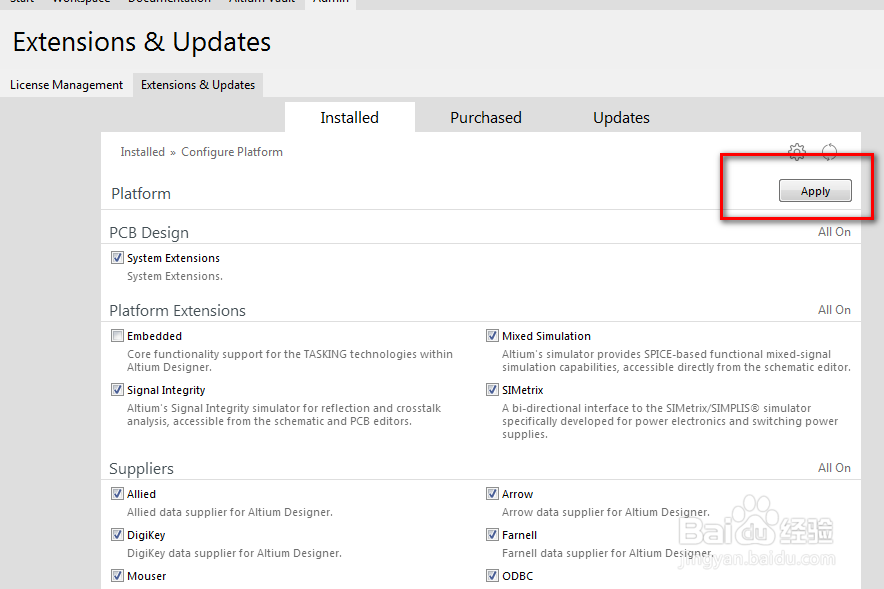
Task: Open the Purchased tab
Action: click(x=486, y=117)
